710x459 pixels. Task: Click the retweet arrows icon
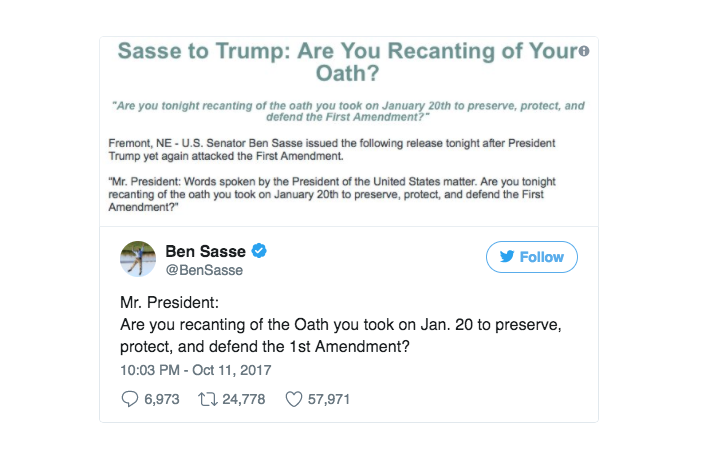tap(208, 399)
